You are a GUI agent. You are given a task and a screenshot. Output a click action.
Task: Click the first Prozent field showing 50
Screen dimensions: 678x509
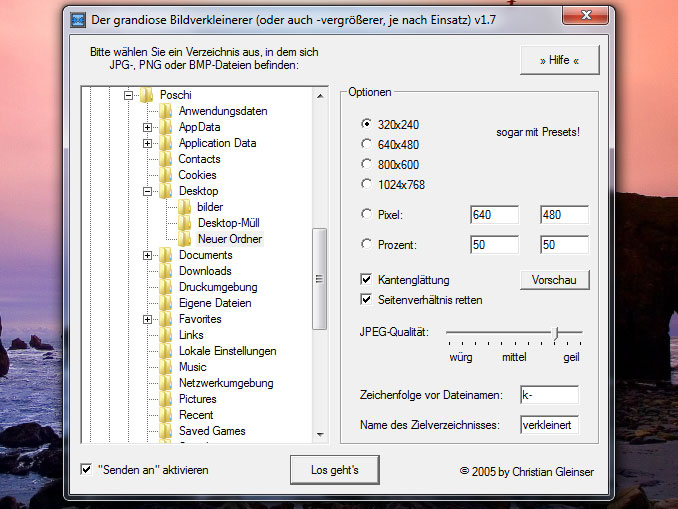pos(494,245)
